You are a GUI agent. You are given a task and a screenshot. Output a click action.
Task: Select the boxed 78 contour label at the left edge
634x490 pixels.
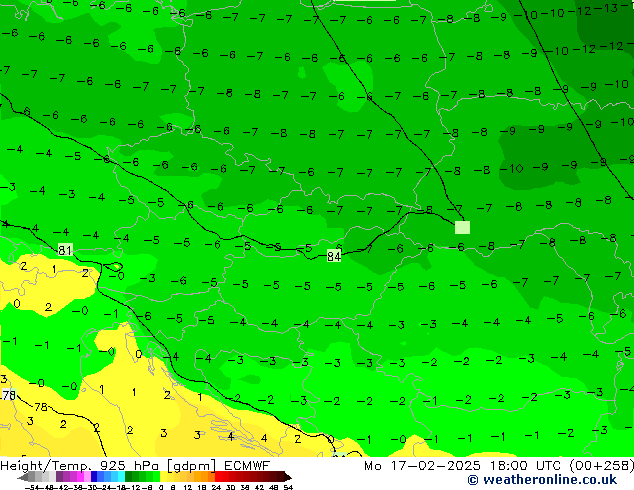[x=8, y=395]
